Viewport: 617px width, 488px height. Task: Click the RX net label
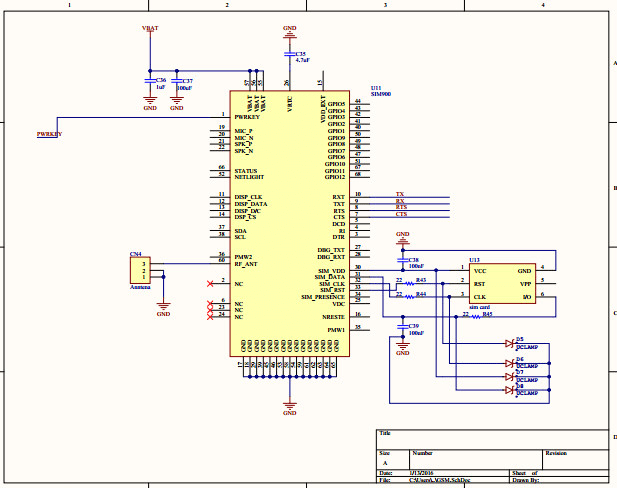400,201
